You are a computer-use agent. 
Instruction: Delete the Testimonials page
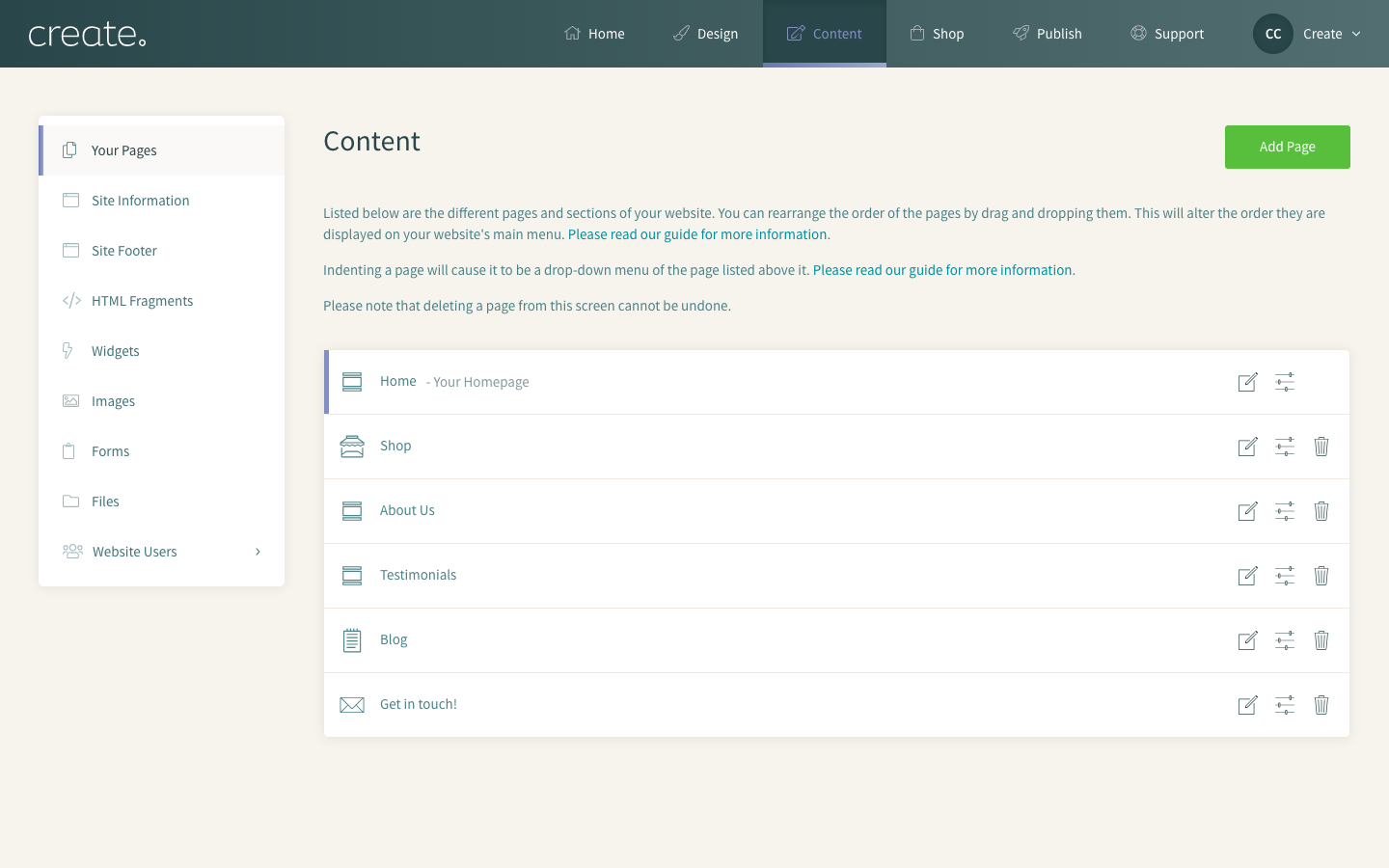click(1321, 576)
